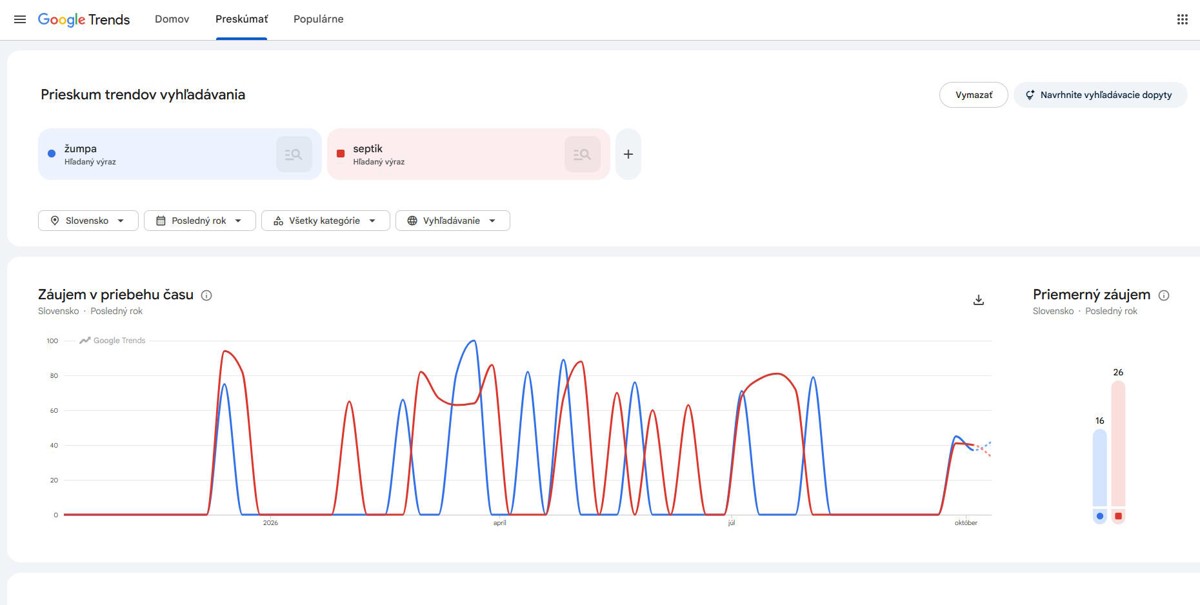Image resolution: width=1200 pixels, height=605 pixels.
Task: Click the red square of septik term
Action: [340, 154]
